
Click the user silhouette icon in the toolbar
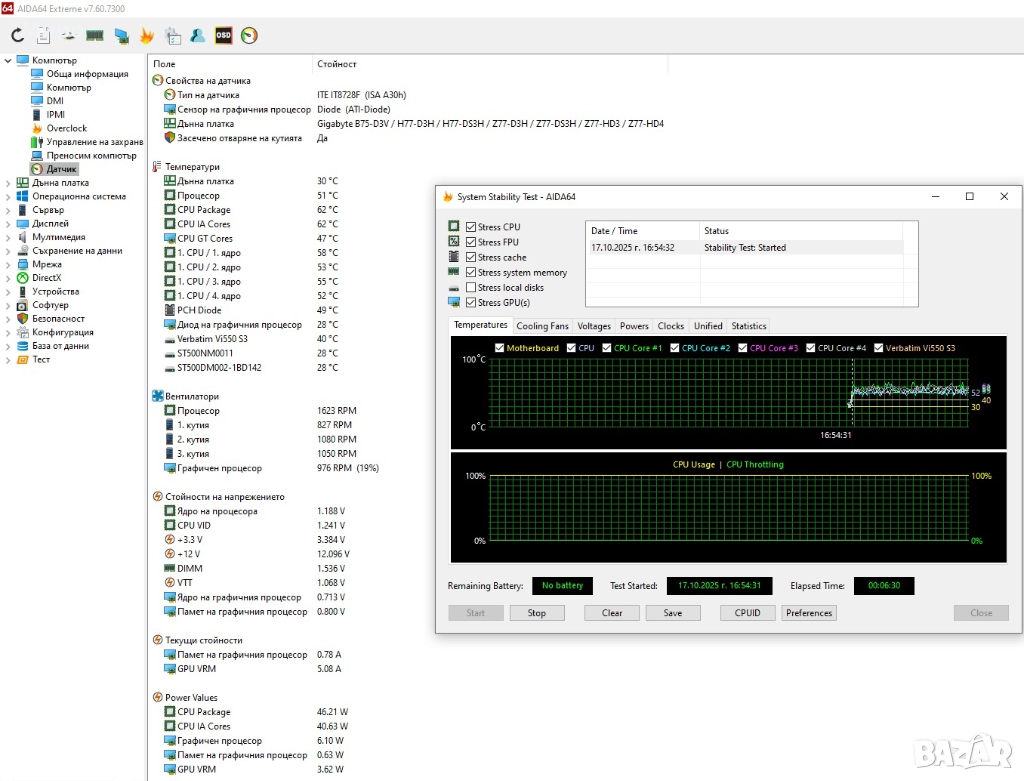(198, 36)
